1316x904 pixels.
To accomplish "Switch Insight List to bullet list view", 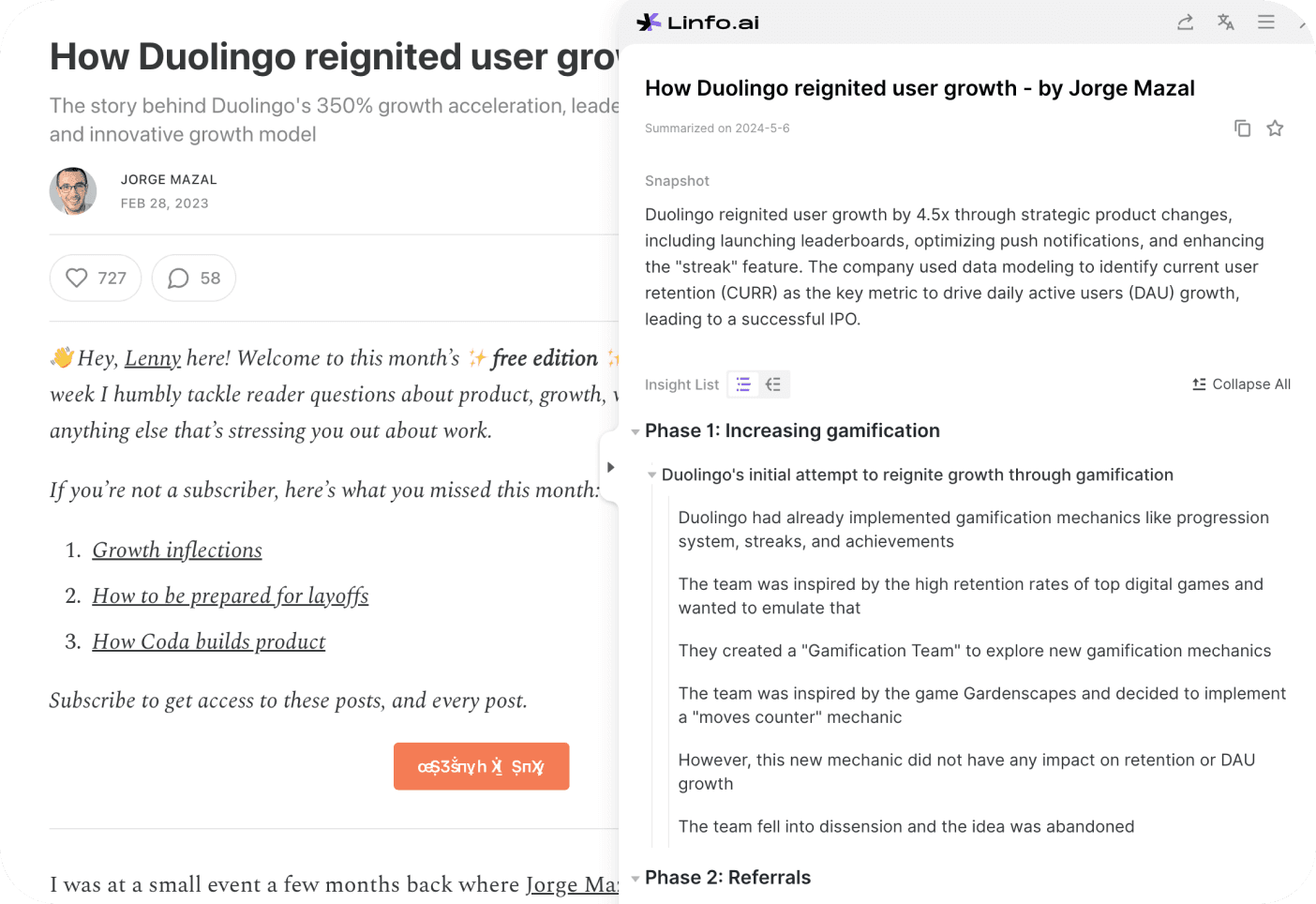I will pos(743,384).
